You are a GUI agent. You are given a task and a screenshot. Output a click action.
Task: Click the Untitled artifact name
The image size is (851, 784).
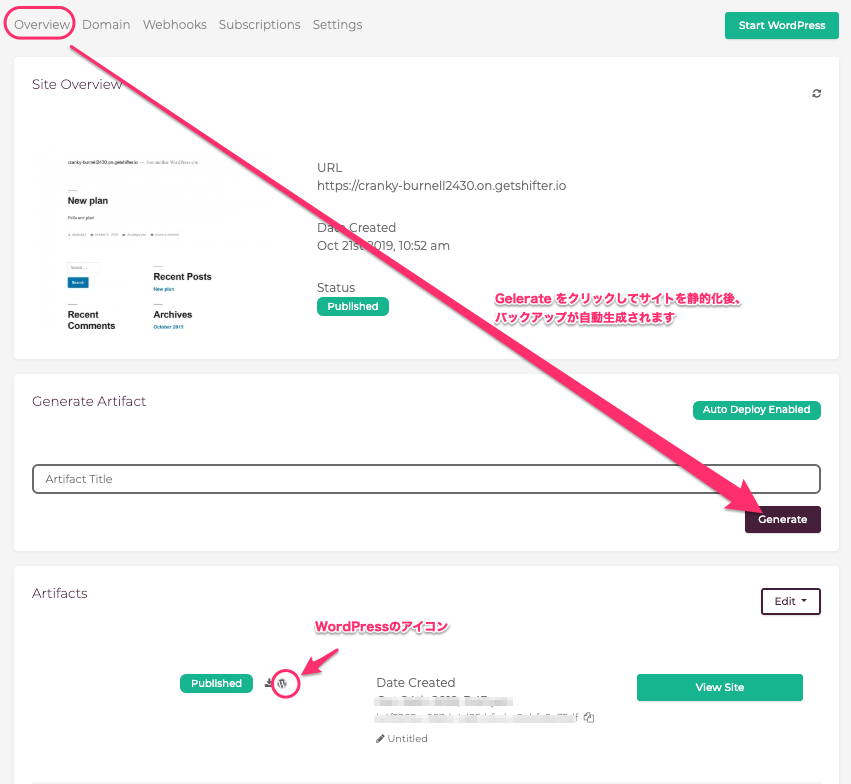click(x=408, y=738)
